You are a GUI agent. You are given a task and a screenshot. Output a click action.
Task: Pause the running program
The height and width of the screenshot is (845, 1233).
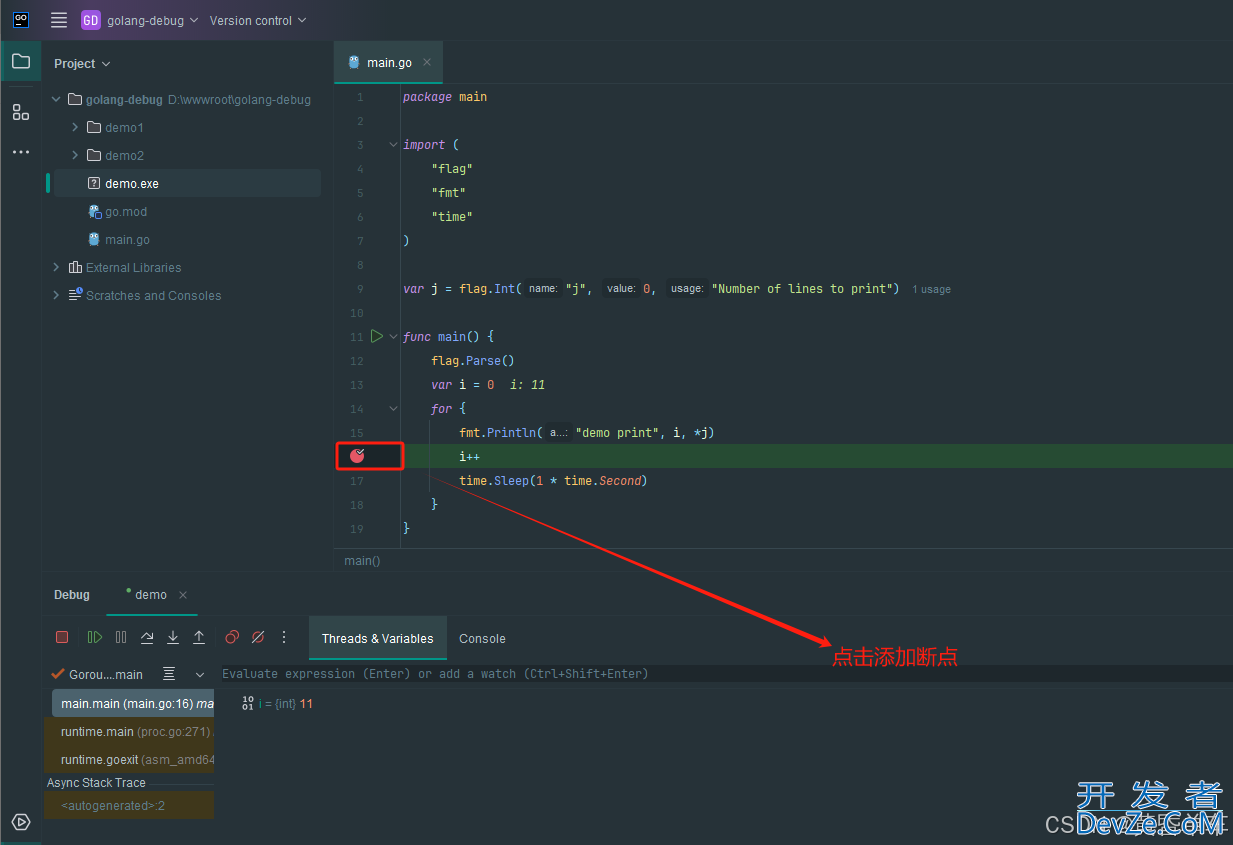point(121,637)
